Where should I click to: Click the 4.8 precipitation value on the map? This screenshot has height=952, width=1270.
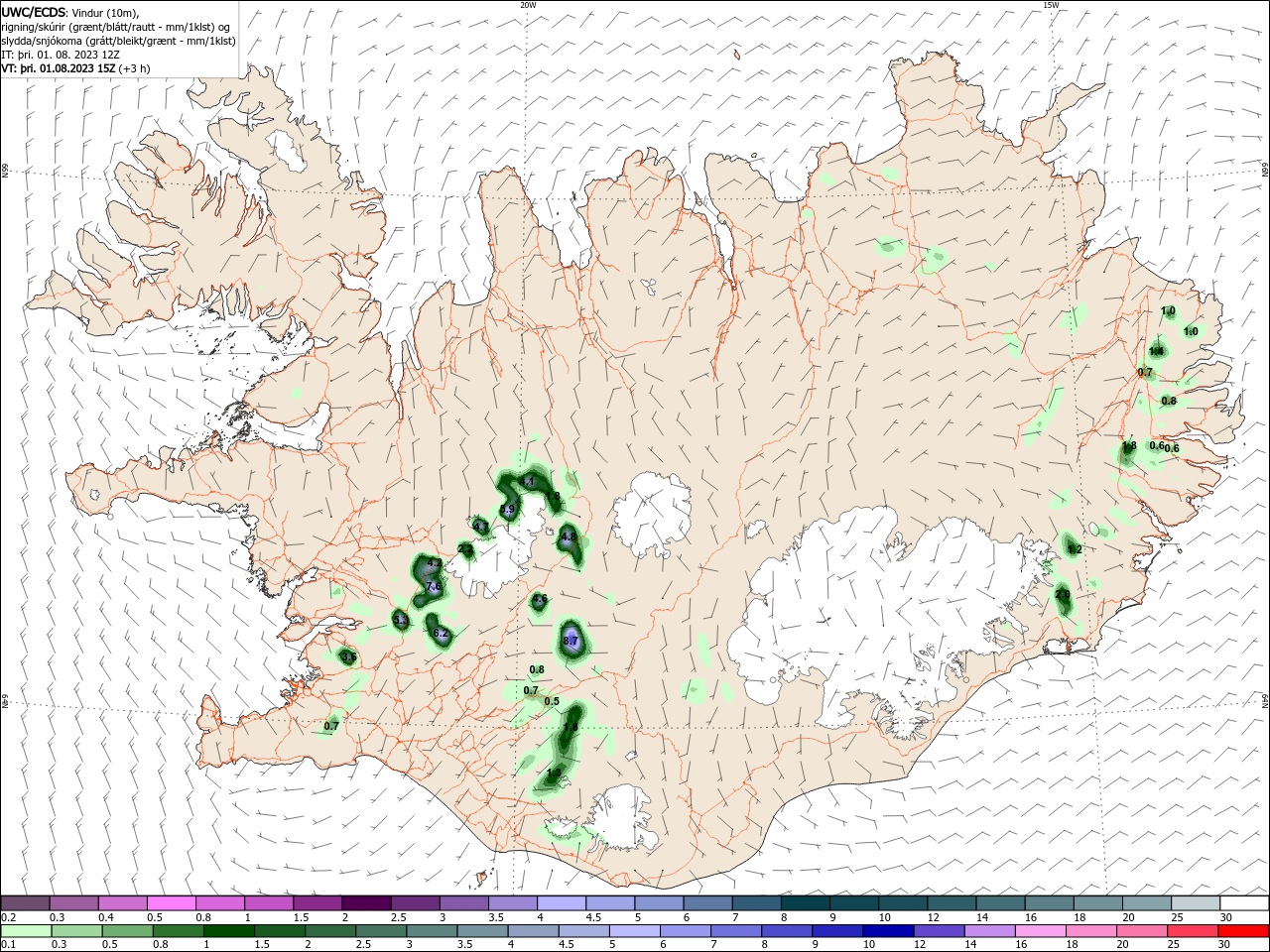click(569, 536)
